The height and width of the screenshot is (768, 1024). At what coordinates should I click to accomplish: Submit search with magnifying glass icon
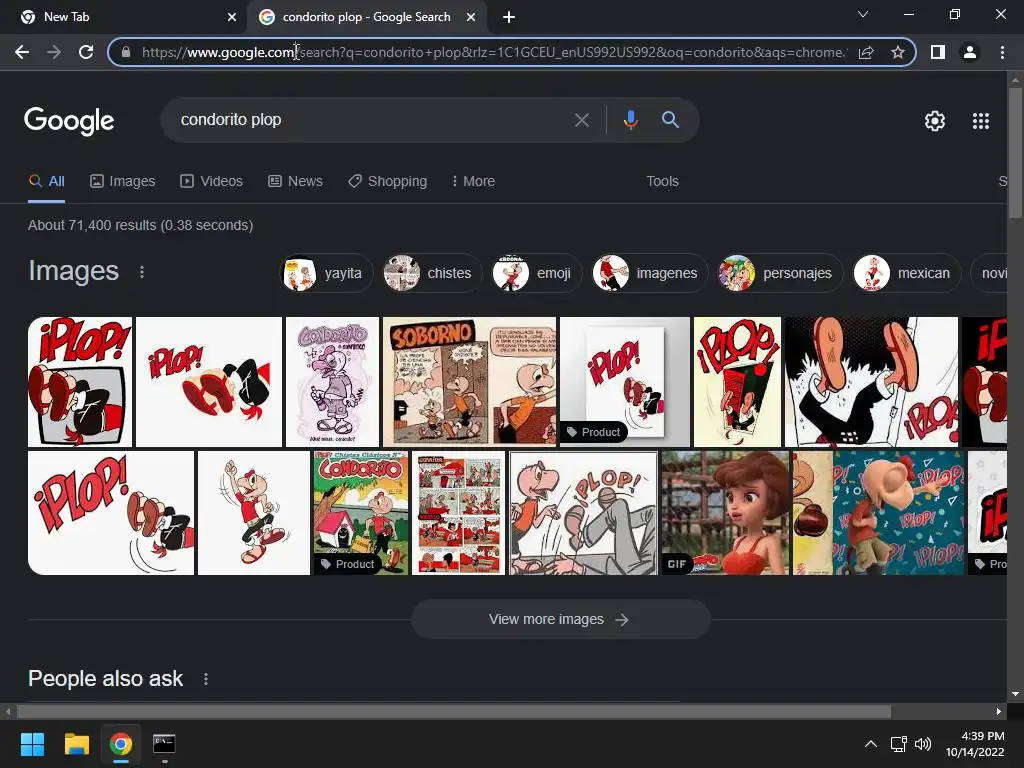[670, 120]
